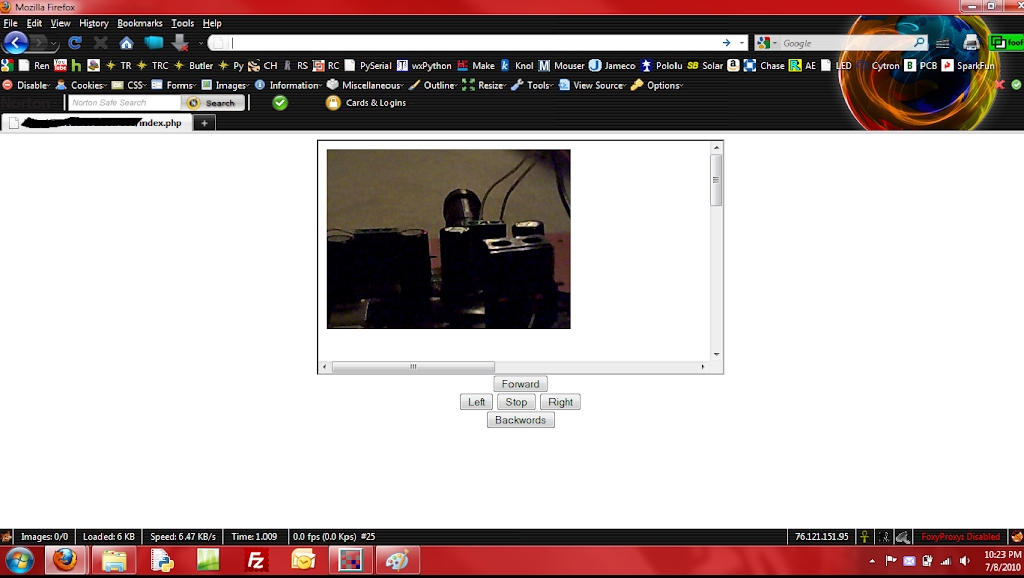
Task: Click the green h bookmark icon
Action: coord(76,65)
